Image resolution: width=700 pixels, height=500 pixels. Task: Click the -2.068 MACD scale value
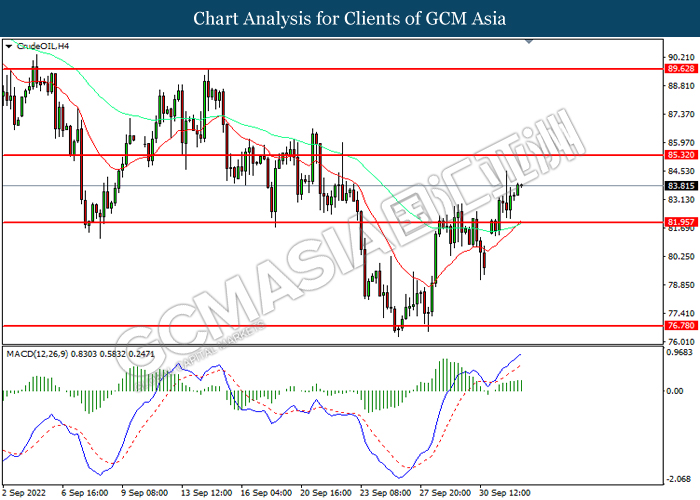coord(680,479)
